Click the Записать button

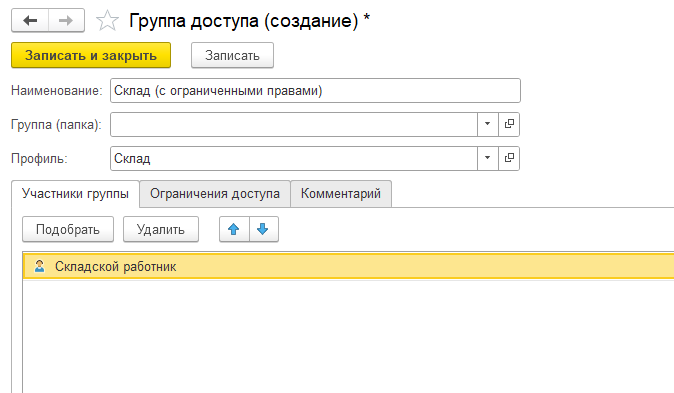pyautogui.click(x=232, y=55)
